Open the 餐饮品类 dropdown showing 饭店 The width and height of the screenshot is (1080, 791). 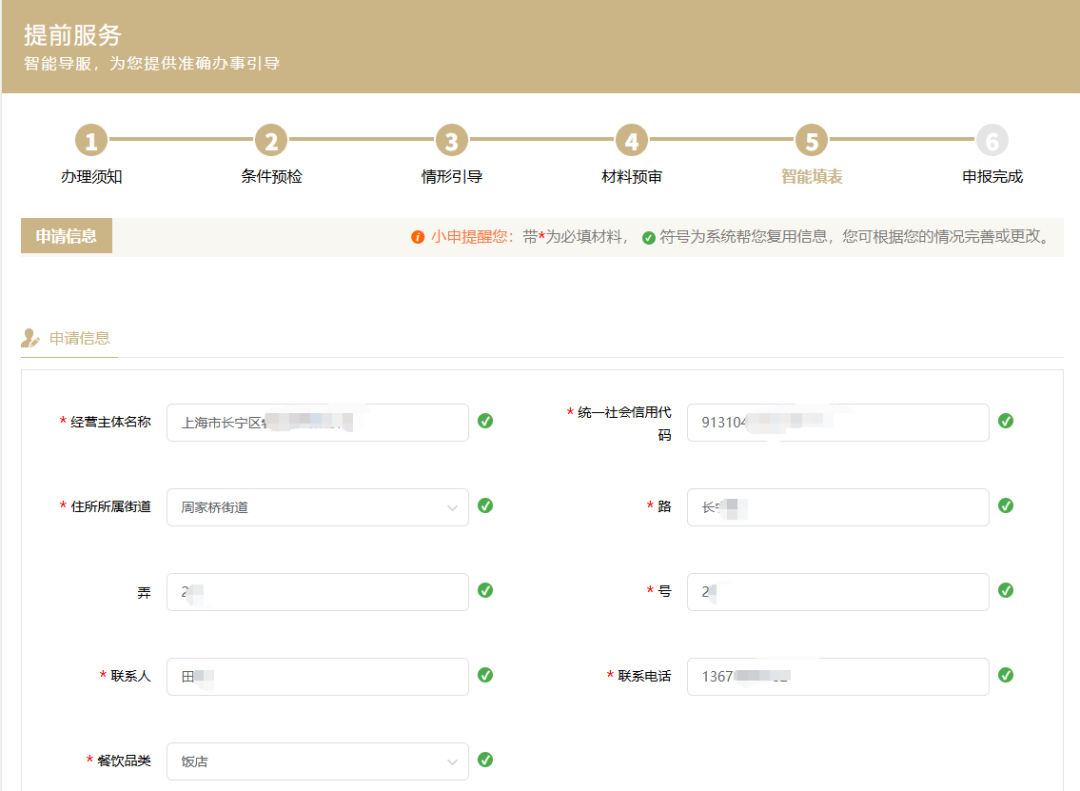click(x=317, y=761)
